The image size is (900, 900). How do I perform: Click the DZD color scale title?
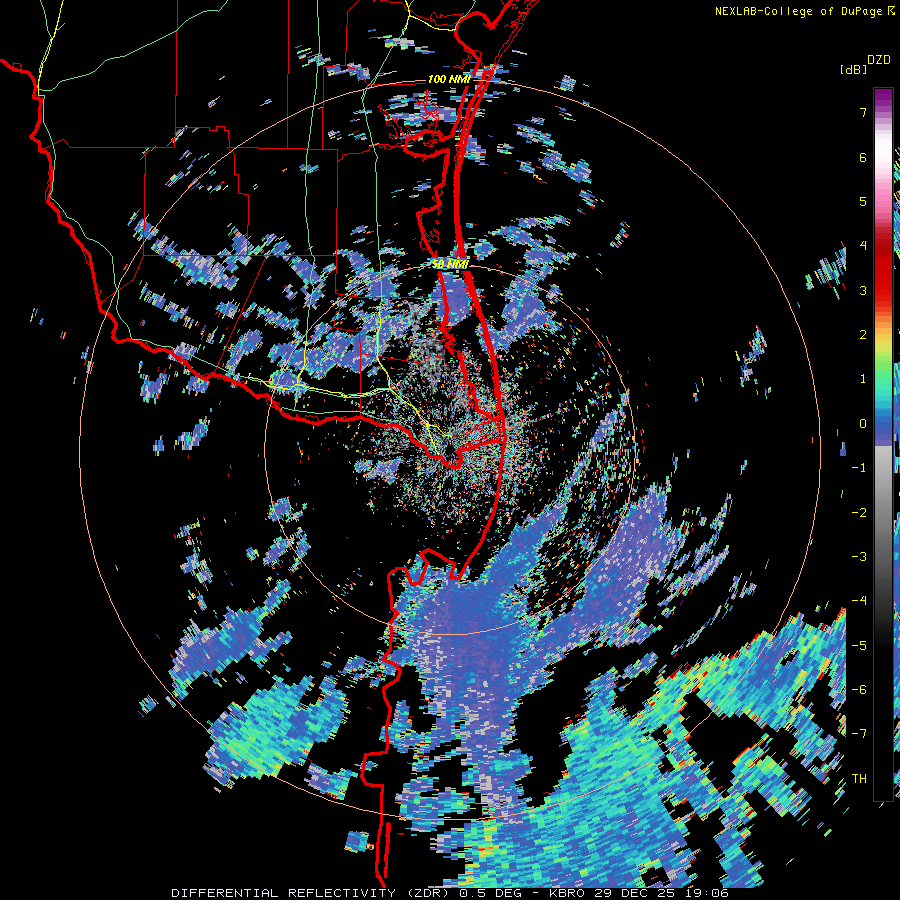[879, 60]
